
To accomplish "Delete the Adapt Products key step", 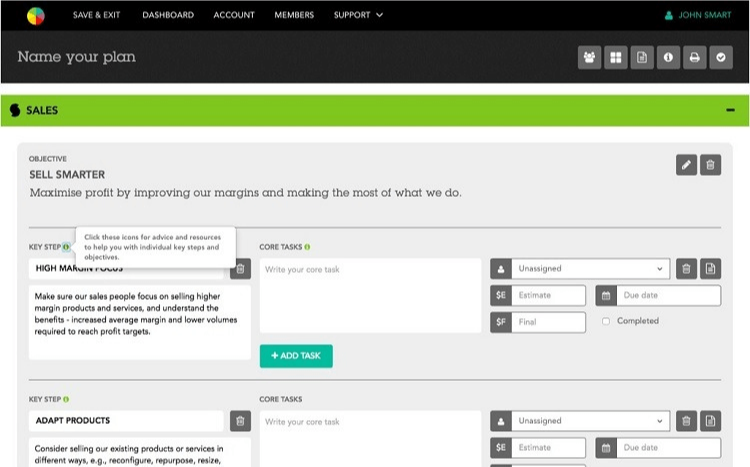I will (x=240, y=421).
